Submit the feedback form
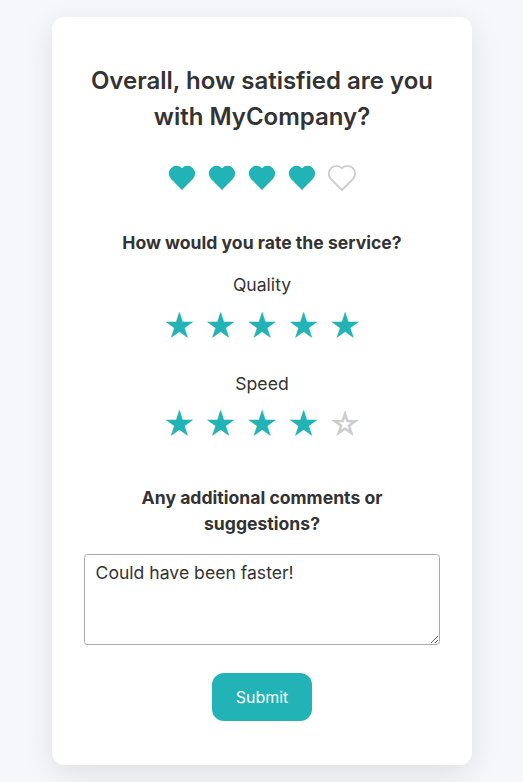This screenshot has height=782, width=523. pos(262,697)
